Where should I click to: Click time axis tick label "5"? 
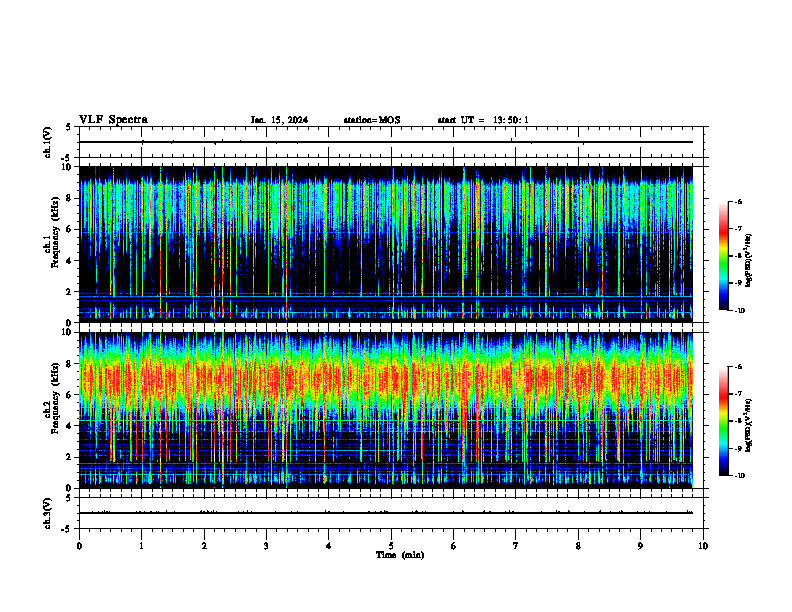pyautogui.click(x=391, y=546)
